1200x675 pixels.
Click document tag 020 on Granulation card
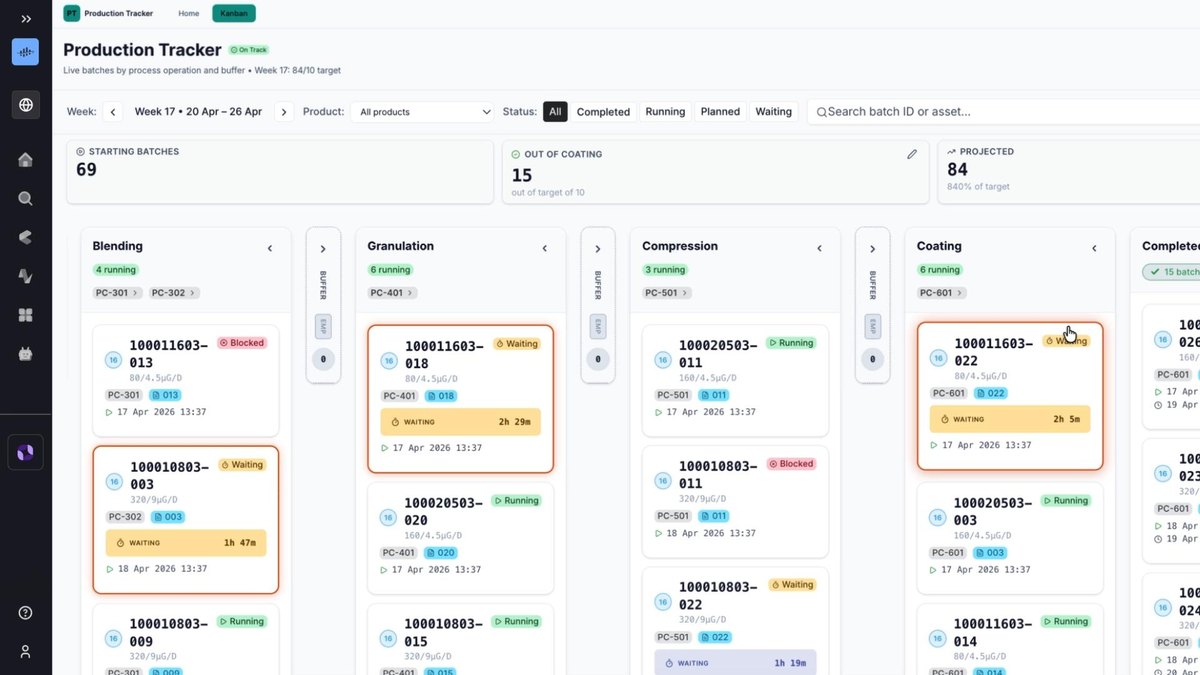441,552
